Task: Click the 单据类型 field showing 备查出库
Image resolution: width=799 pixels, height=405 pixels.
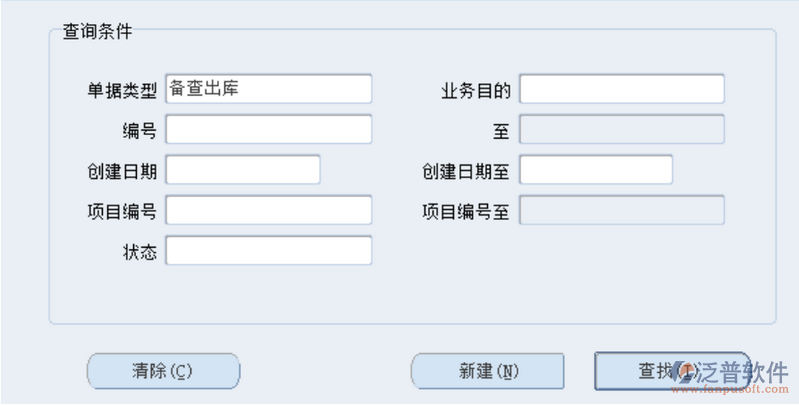Action: pyautogui.click(x=268, y=89)
